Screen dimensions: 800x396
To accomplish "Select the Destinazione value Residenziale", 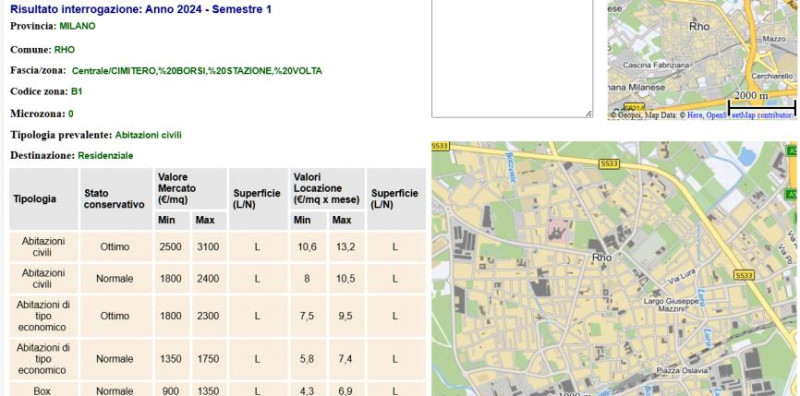I will (x=106, y=156).
